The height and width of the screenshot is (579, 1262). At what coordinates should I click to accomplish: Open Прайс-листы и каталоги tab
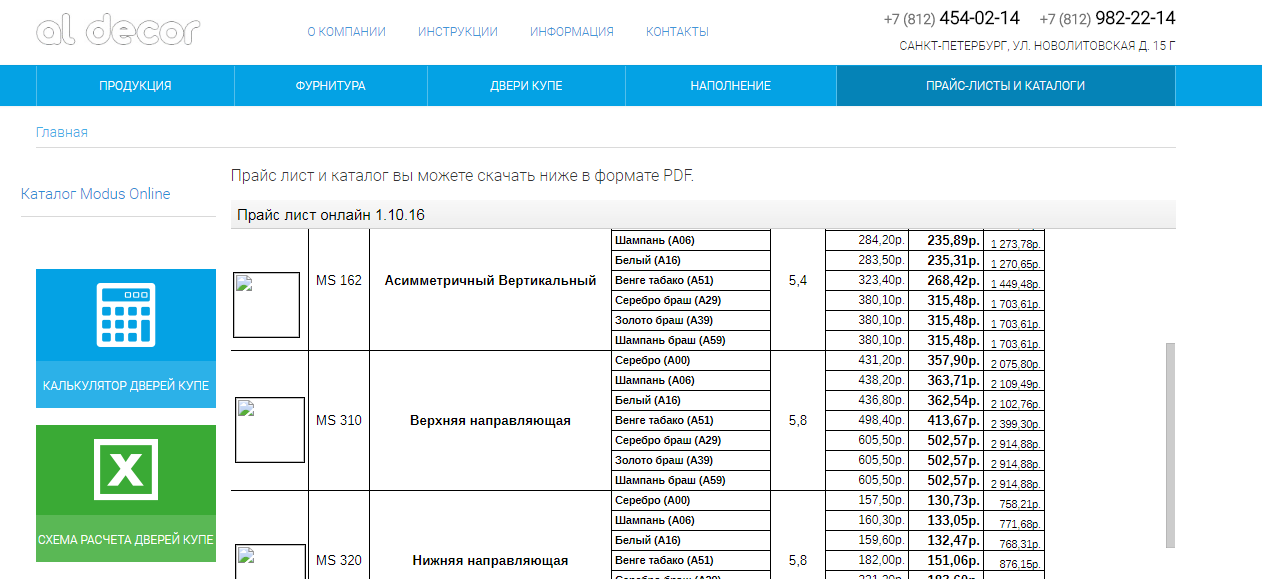point(1005,86)
